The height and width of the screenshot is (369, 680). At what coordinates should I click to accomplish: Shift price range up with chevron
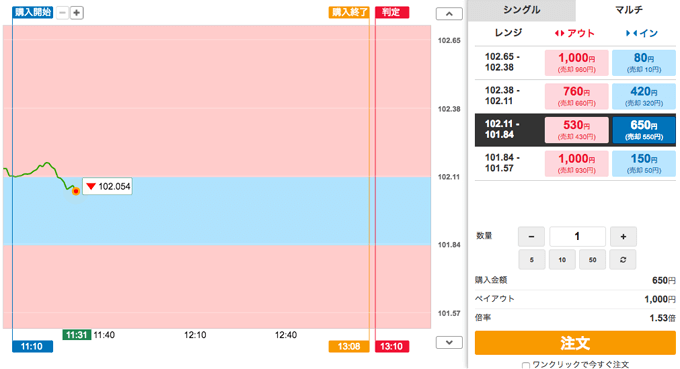click(x=449, y=14)
